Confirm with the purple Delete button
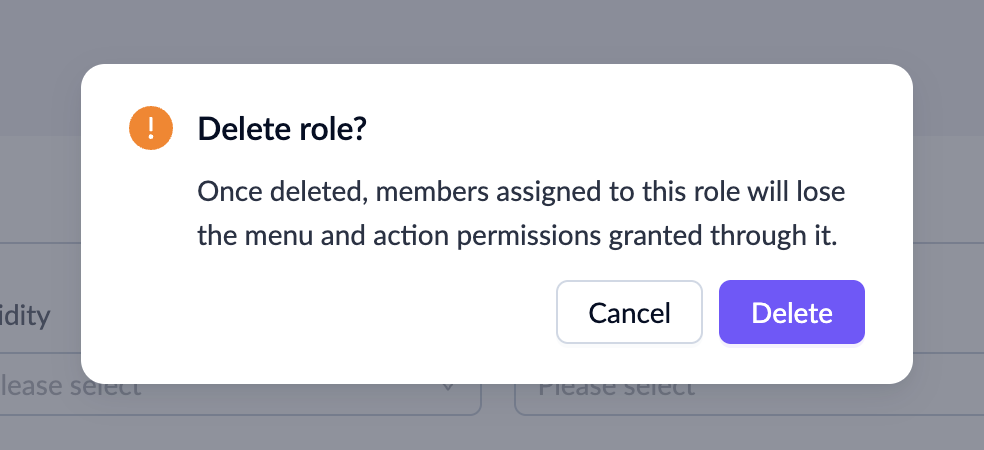The width and height of the screenshot is (984, 450). pyautogui.click(x=791, y=313)
